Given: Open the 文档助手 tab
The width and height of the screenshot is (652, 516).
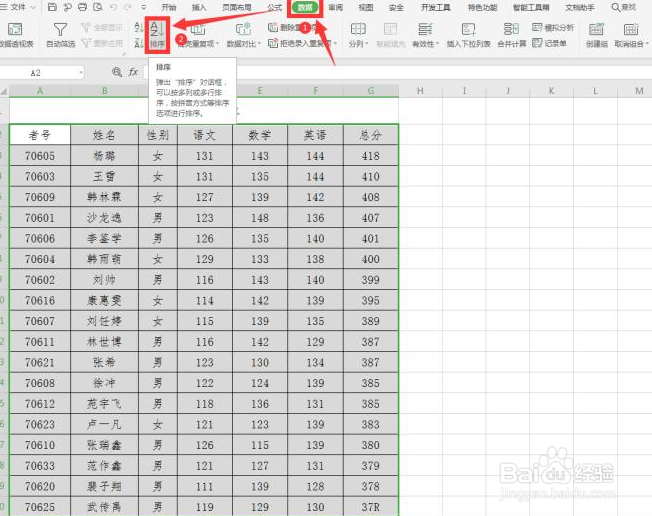Looking at the screenshot, I should [x=580, y=7].
